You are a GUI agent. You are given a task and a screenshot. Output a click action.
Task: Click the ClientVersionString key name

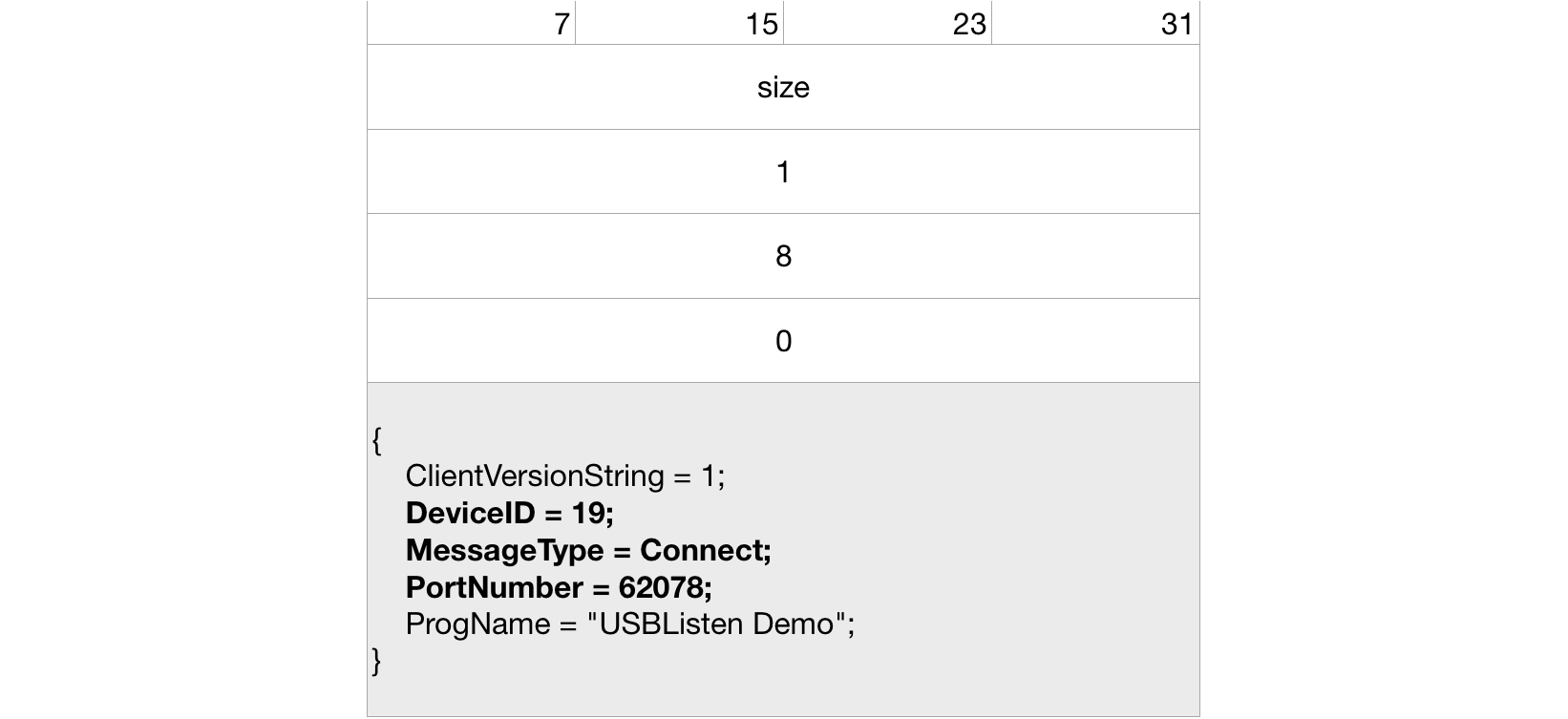535,476
